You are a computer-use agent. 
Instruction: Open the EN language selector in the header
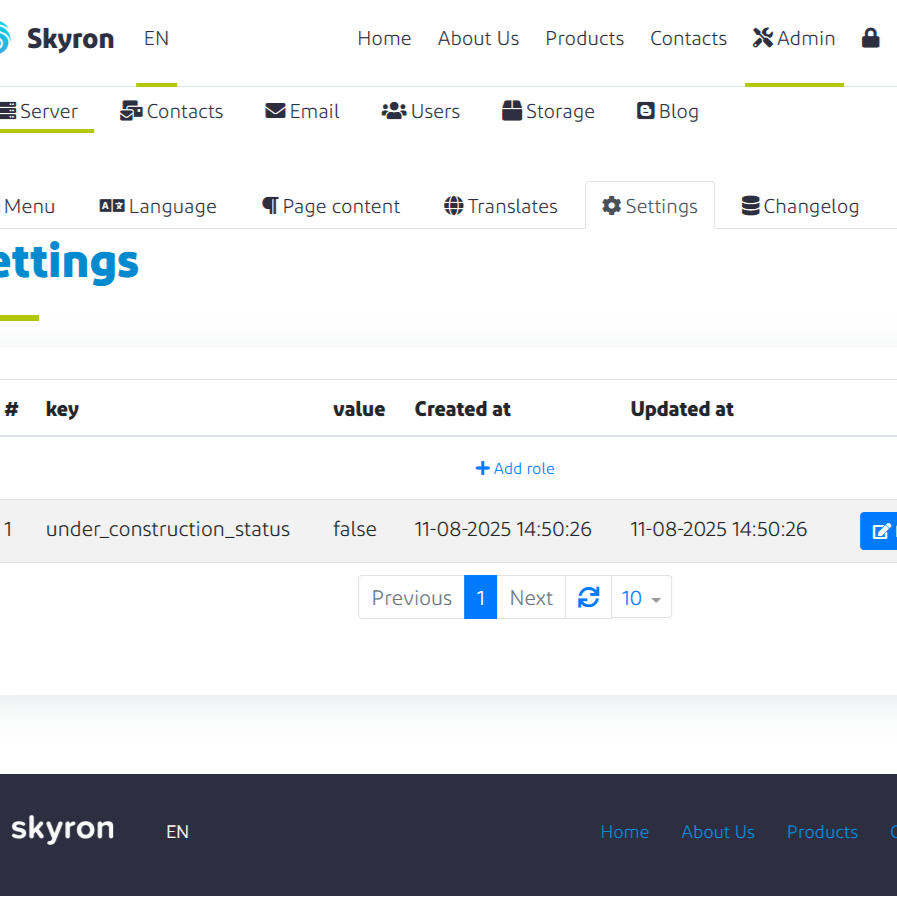pos(156,39)
